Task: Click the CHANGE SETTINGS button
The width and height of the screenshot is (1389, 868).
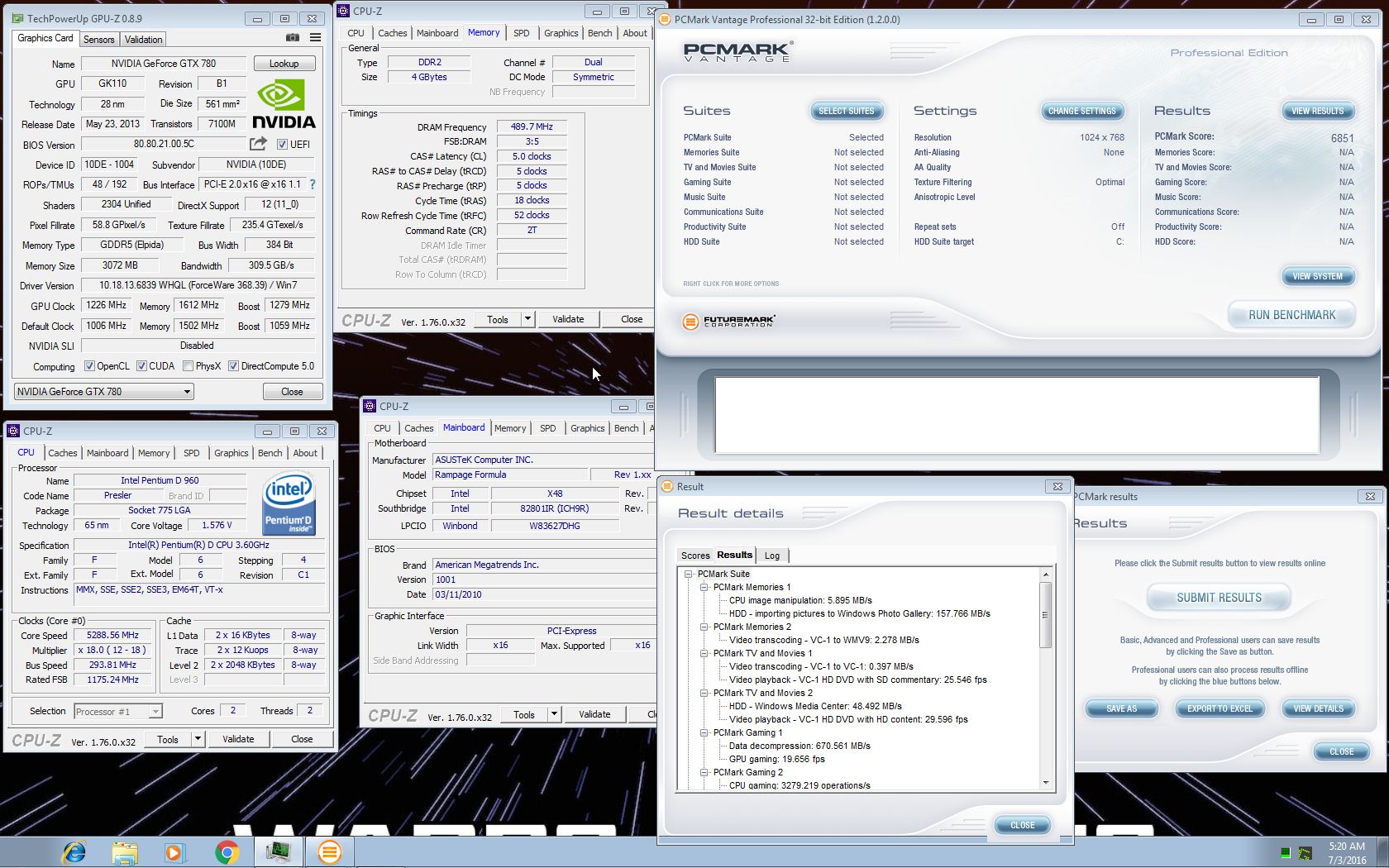Action: click(1081, 111)
